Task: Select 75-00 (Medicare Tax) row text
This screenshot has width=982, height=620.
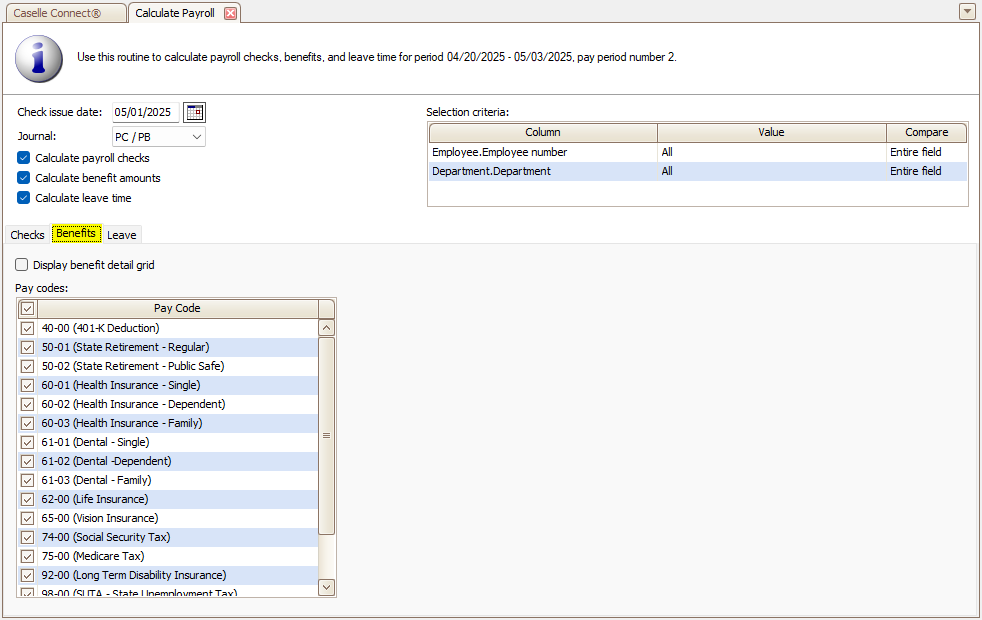Action: click(93, 556)
